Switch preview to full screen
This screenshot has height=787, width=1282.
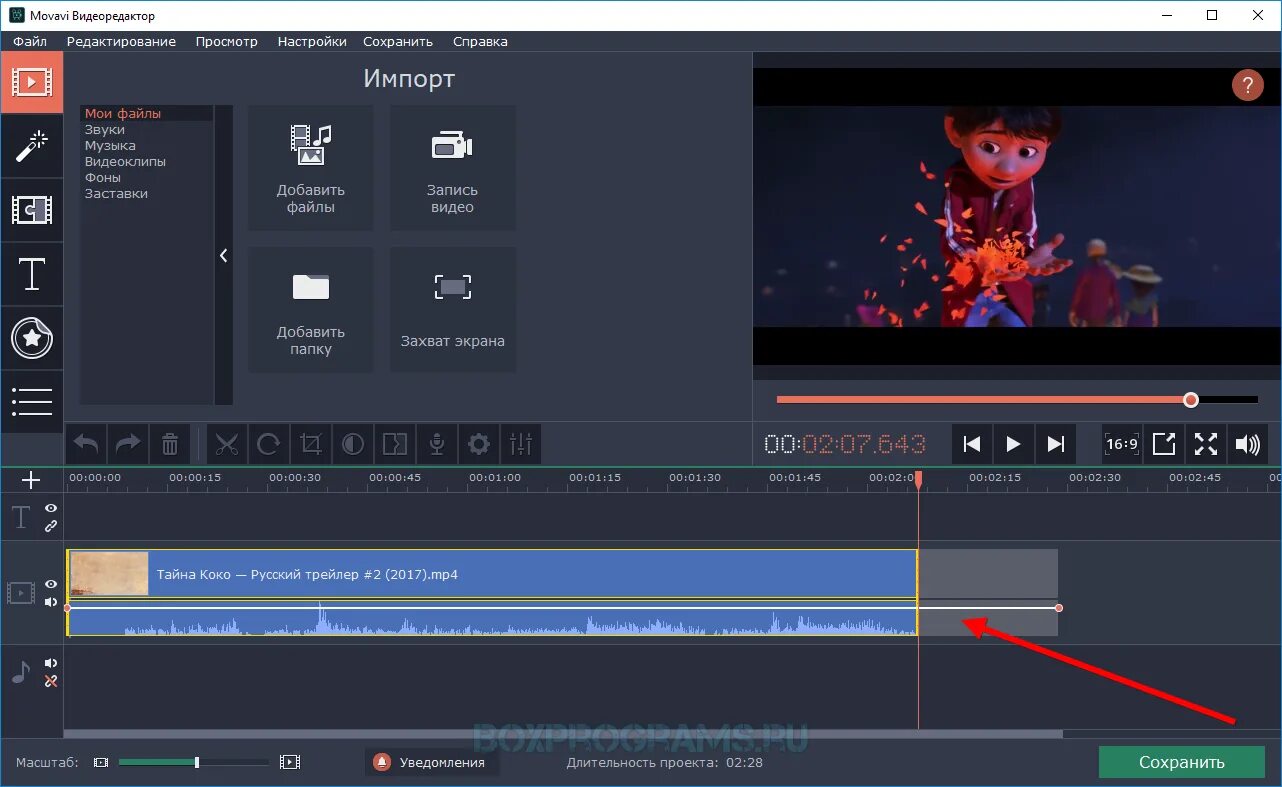coord(1206,444)
